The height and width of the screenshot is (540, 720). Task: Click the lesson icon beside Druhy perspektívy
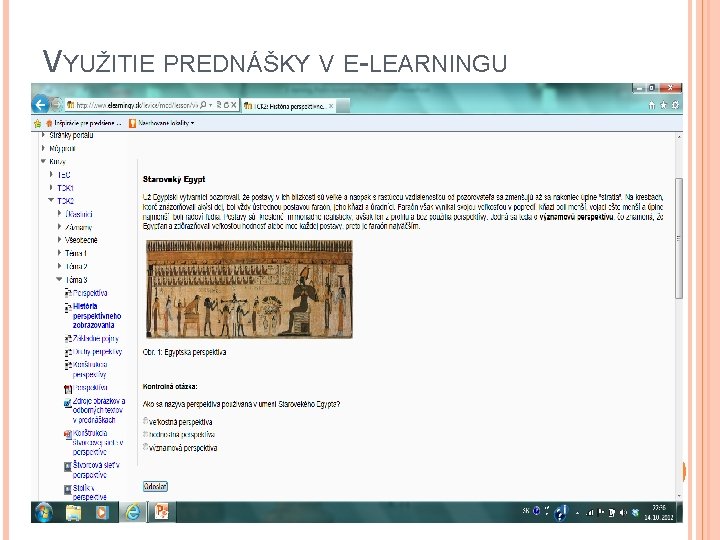pyautogui.click(x=68, y=352)
